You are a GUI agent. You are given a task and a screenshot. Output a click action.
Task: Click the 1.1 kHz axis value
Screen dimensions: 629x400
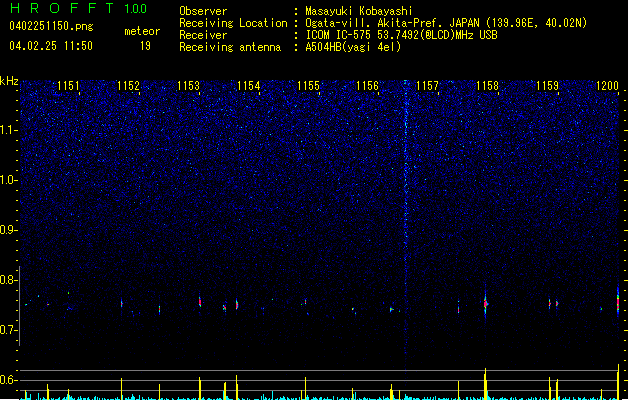click(8, 130)
